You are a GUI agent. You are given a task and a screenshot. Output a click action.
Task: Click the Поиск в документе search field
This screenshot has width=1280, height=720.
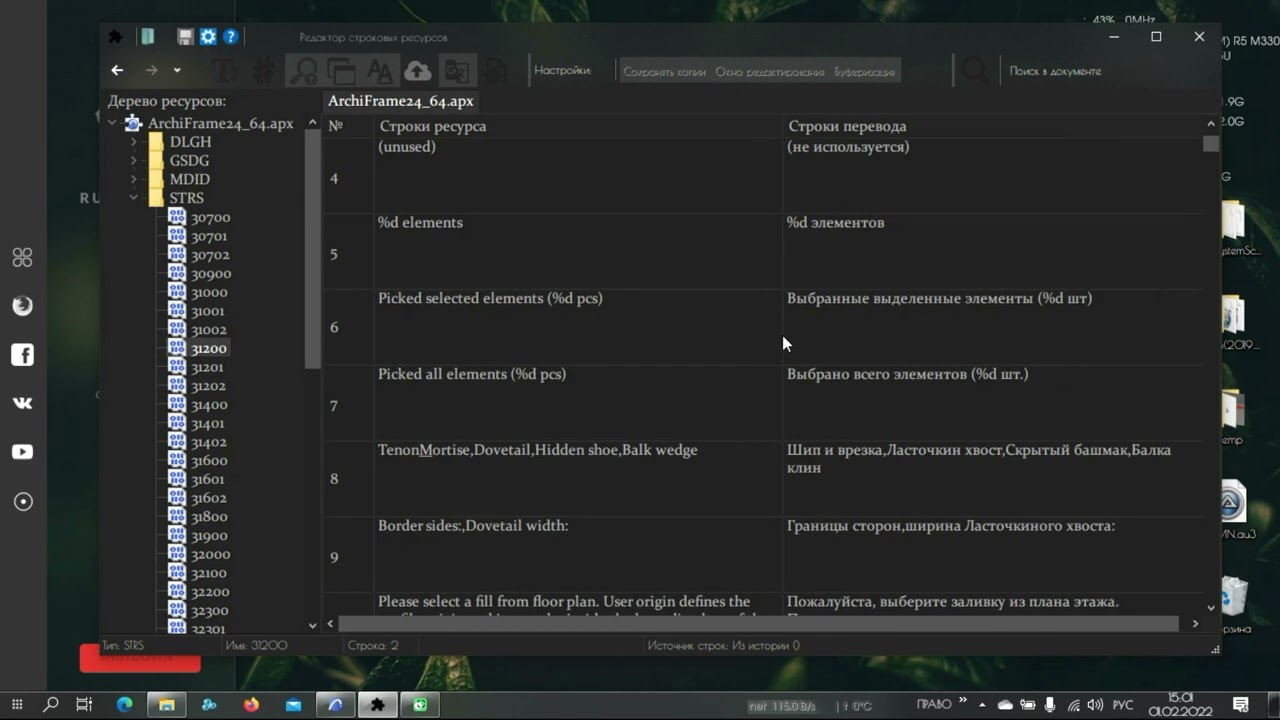(1055, 72)
